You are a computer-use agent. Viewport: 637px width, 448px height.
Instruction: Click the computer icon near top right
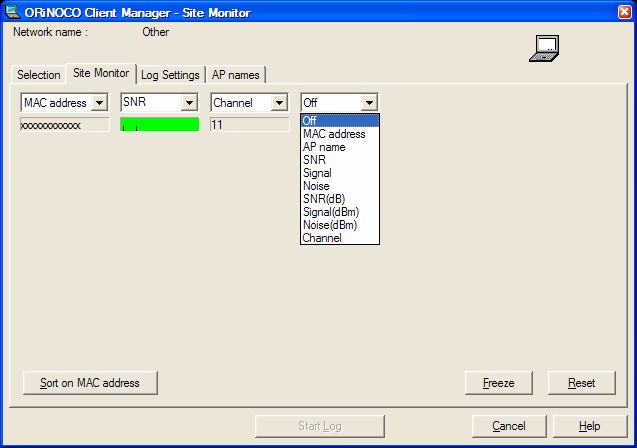544,48
